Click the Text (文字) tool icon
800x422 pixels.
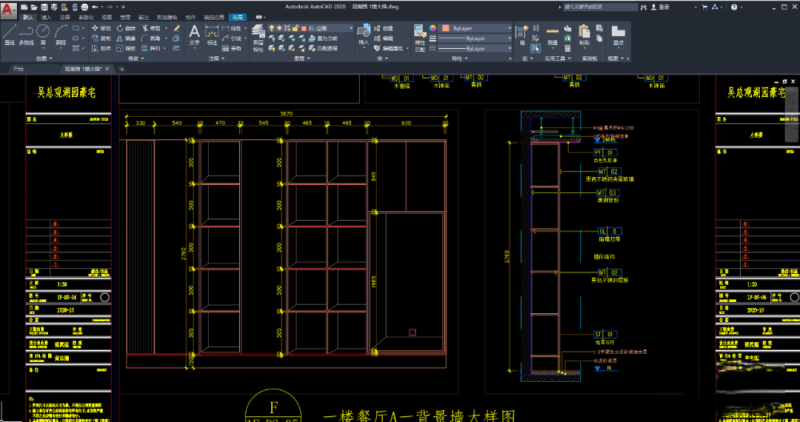coord(196,33)
